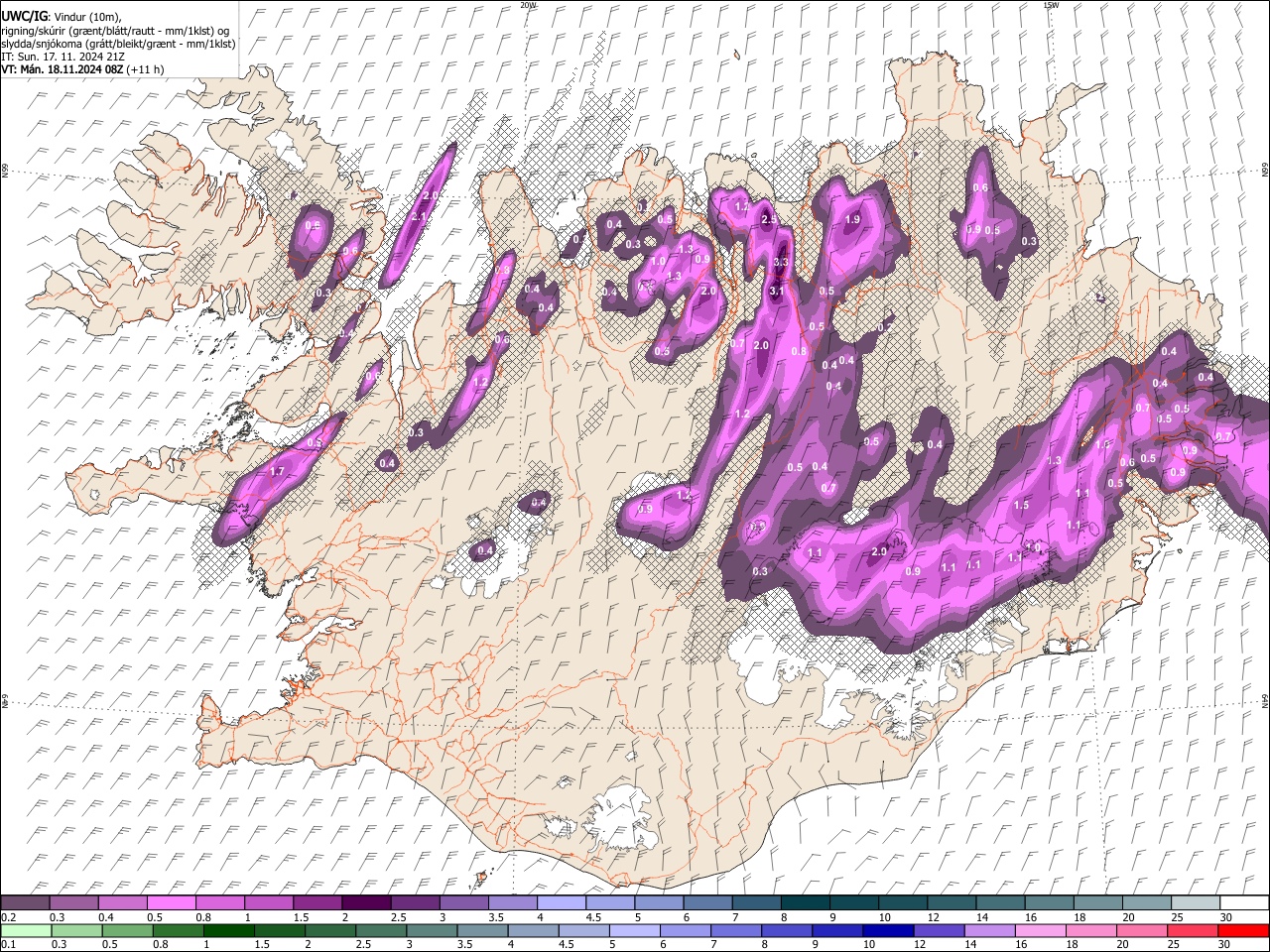The width and height of the screenshot is (1270, 952).
Task: Click the '2.1' value label in the northwest
Action: click(419, 216)
